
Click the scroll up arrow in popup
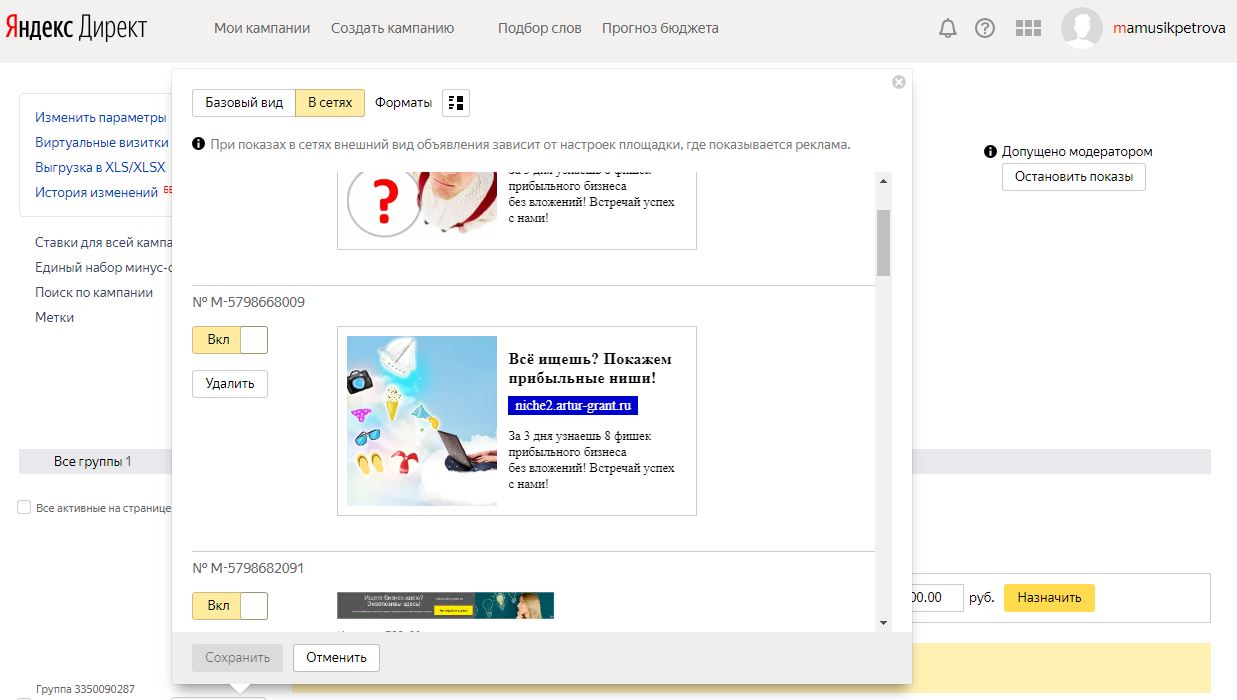click(883, 181)
